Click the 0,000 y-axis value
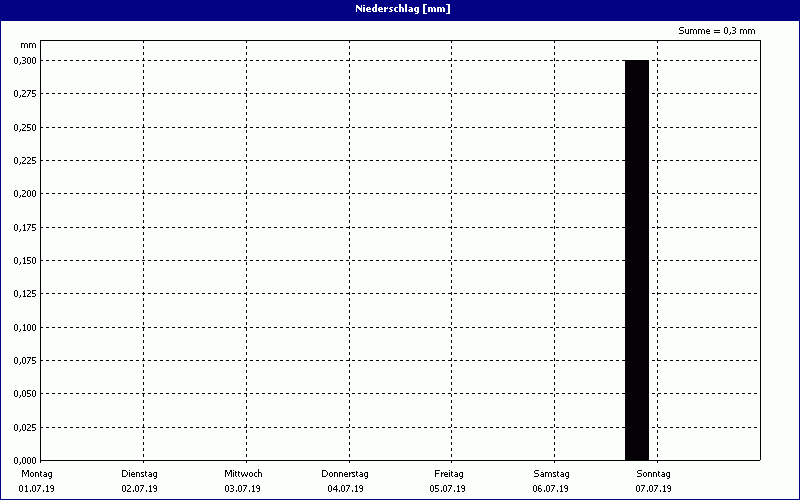 [25, 460]
